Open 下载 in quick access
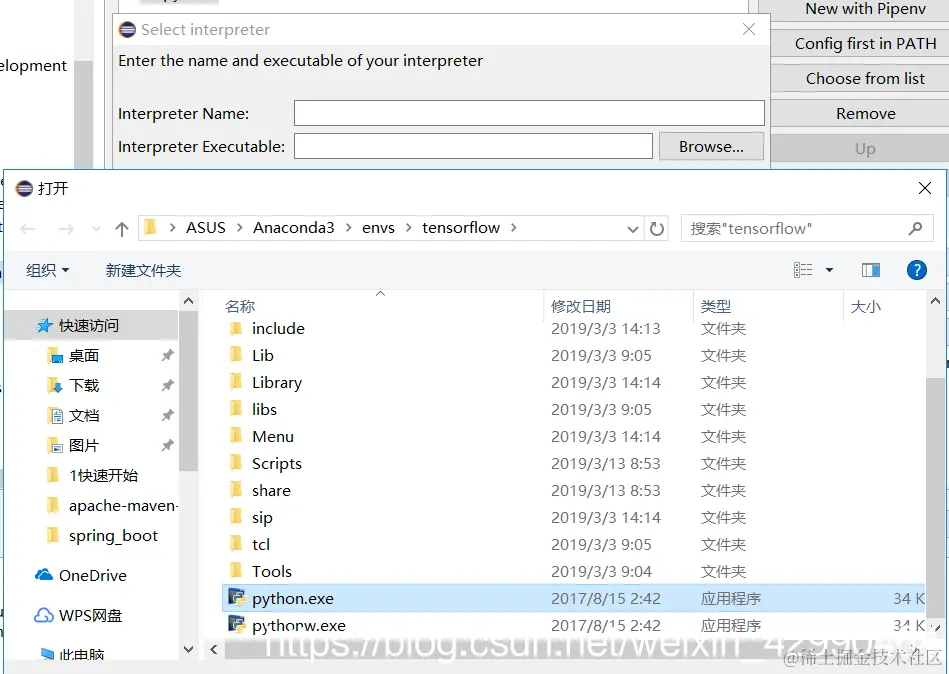Viewport: 949px width, 674px height. (x=84, y=386)
